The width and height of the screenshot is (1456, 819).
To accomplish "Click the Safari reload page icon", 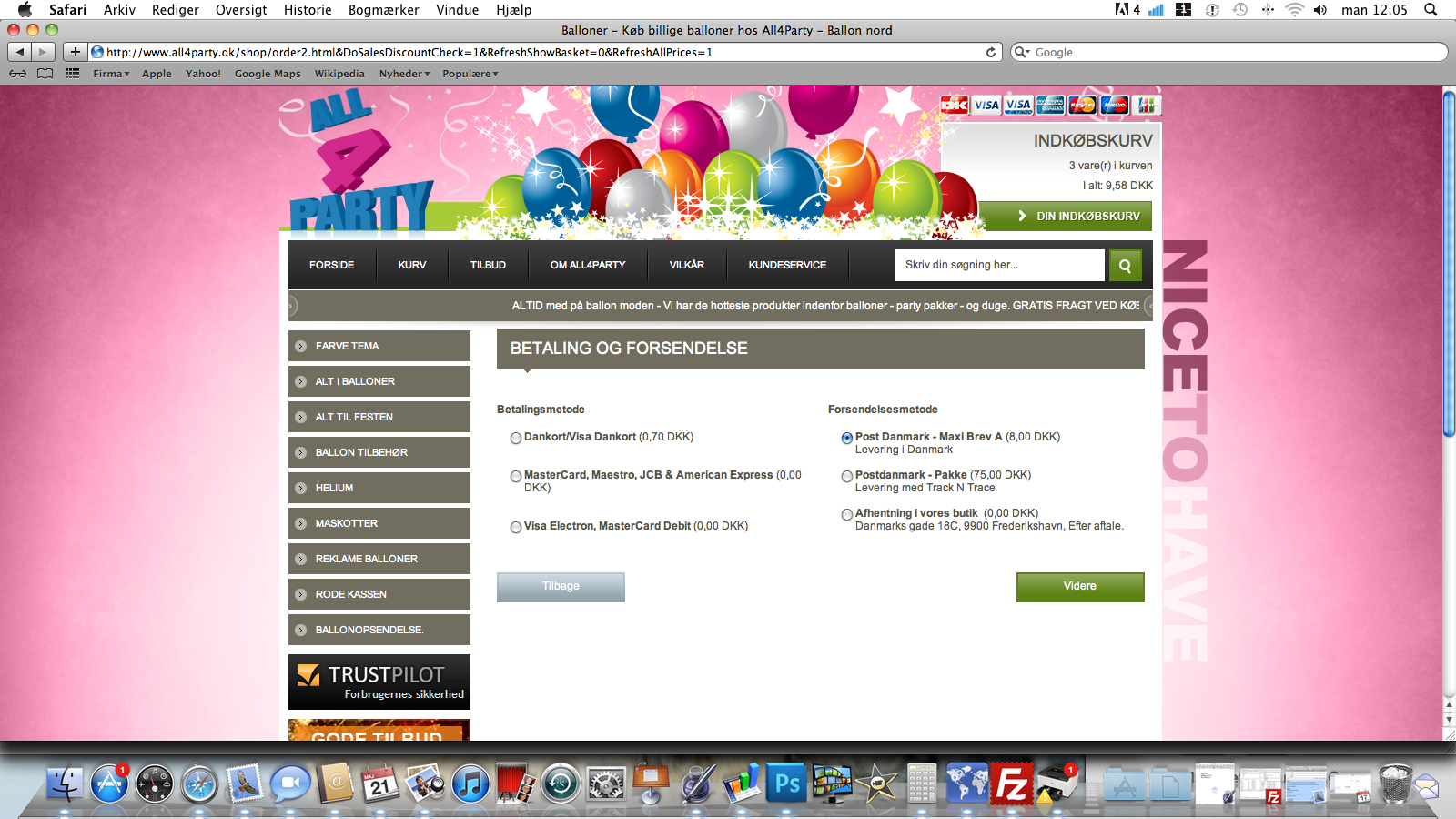I will click(991, 52).
